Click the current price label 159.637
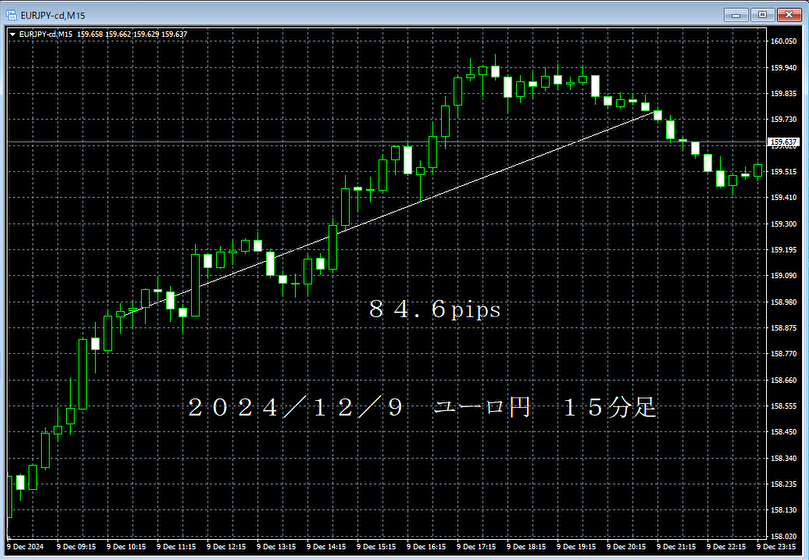809x560 pixels. pyautogui.click(x=783, y=141)
